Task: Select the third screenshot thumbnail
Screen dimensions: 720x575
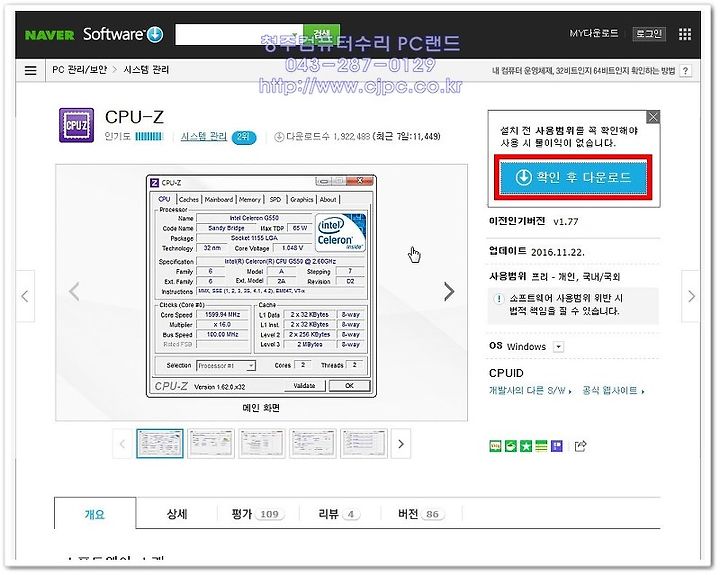Action: (262, 444)
